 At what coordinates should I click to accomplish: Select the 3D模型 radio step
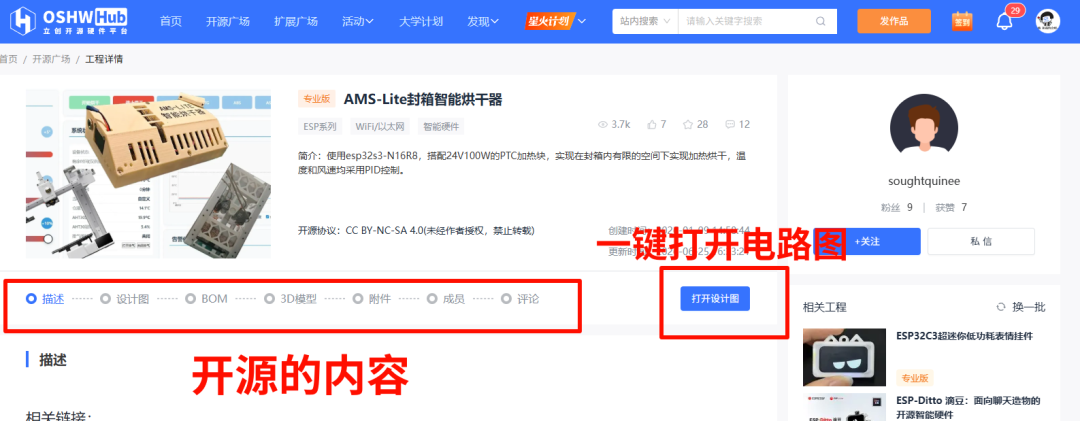tap(291, 299)
